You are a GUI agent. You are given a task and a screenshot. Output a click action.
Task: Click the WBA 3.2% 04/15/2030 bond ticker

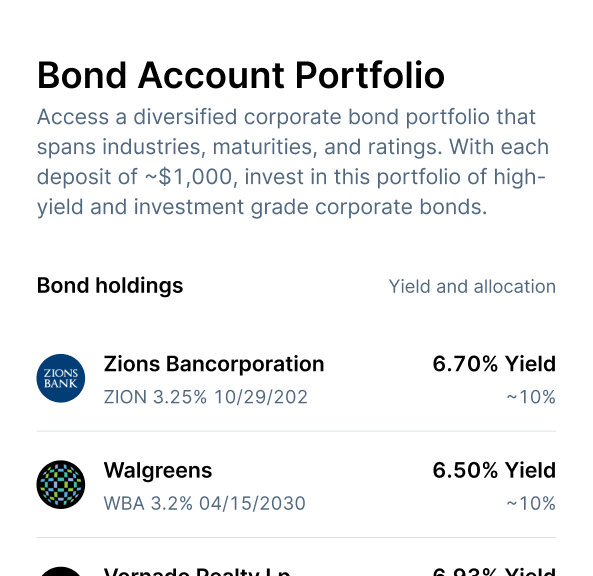205,503
